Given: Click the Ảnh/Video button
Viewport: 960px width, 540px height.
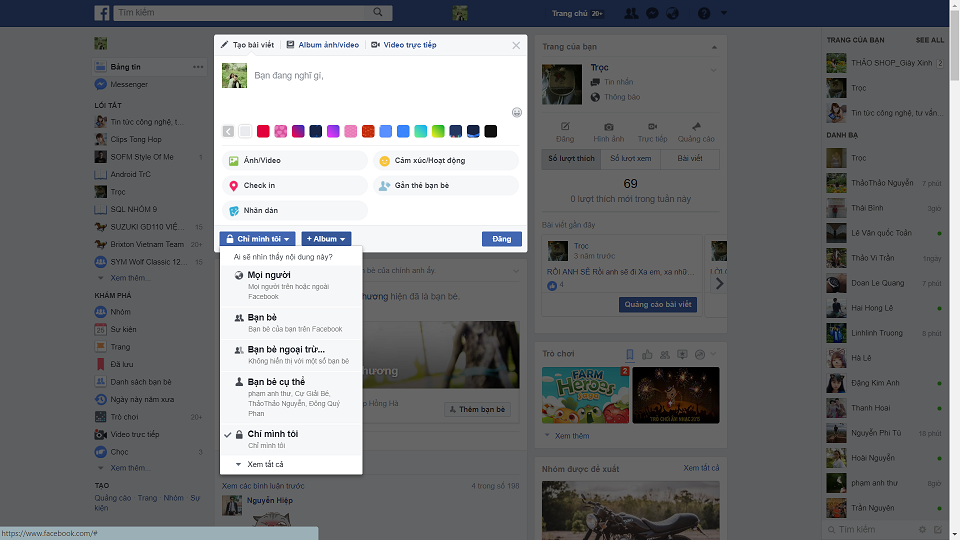Looking at the screenshot, I should [295, 160].
